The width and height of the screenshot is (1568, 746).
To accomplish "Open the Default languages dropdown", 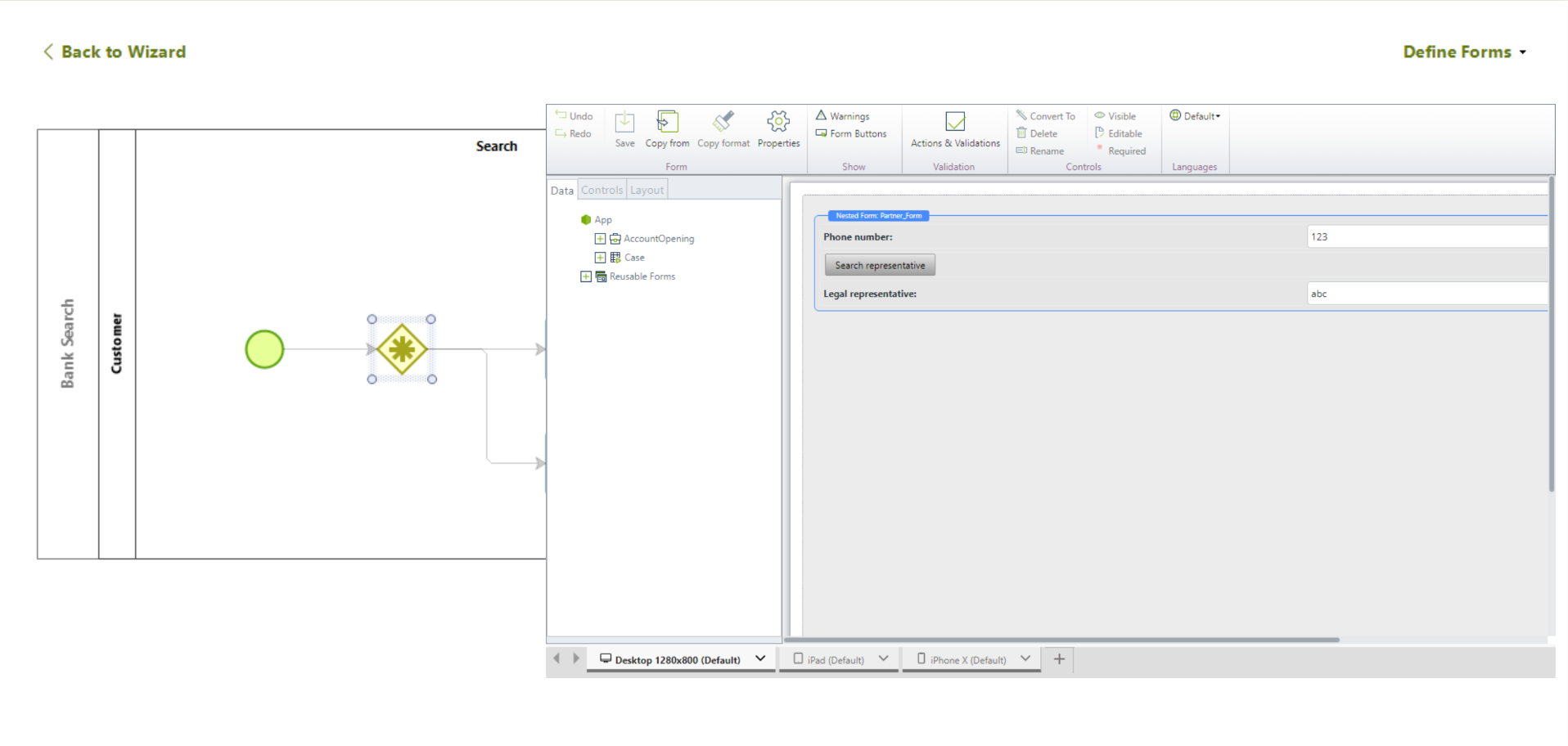I will click(1195, 116).
